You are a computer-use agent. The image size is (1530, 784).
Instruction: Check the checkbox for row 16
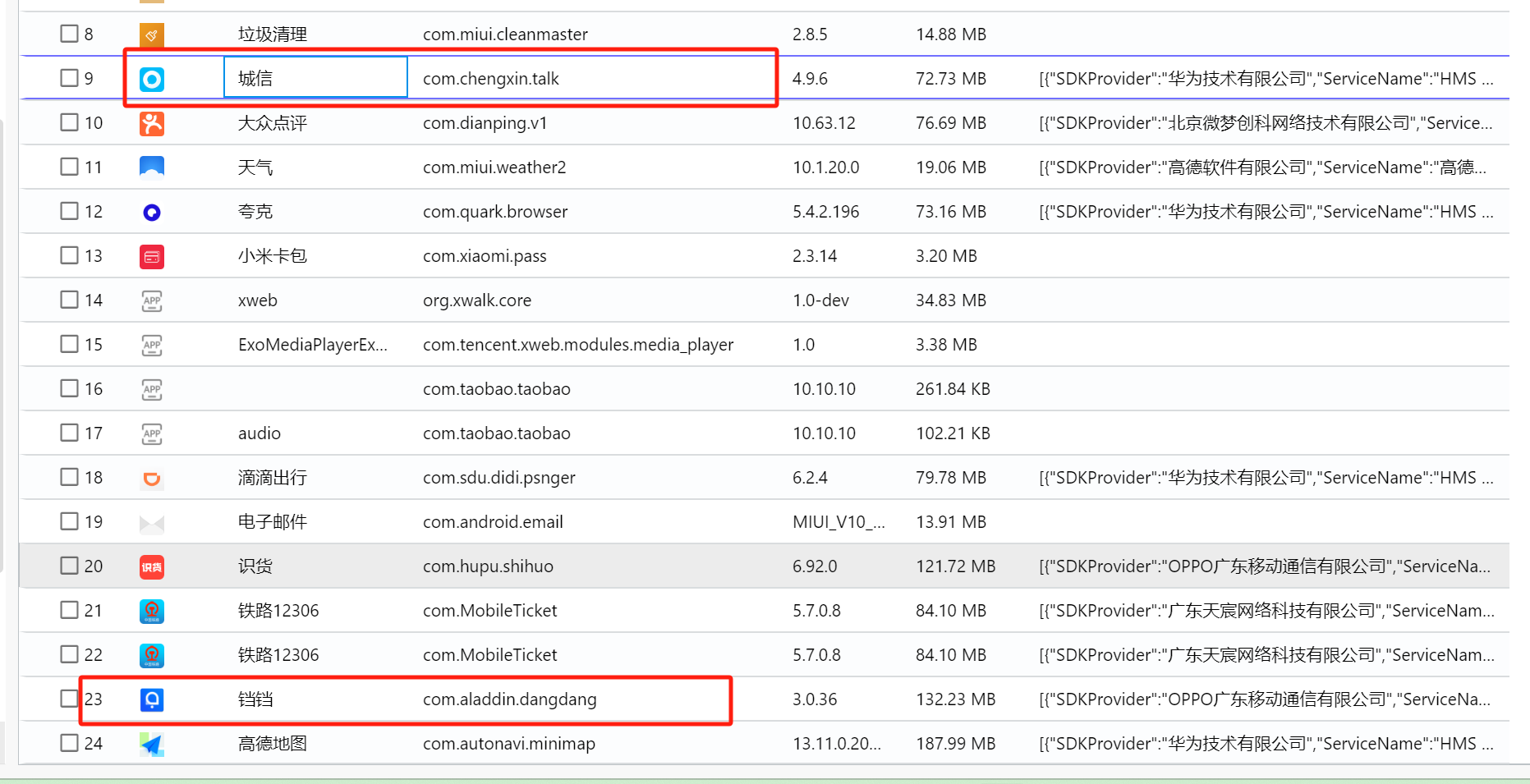[x=69, y=388]
